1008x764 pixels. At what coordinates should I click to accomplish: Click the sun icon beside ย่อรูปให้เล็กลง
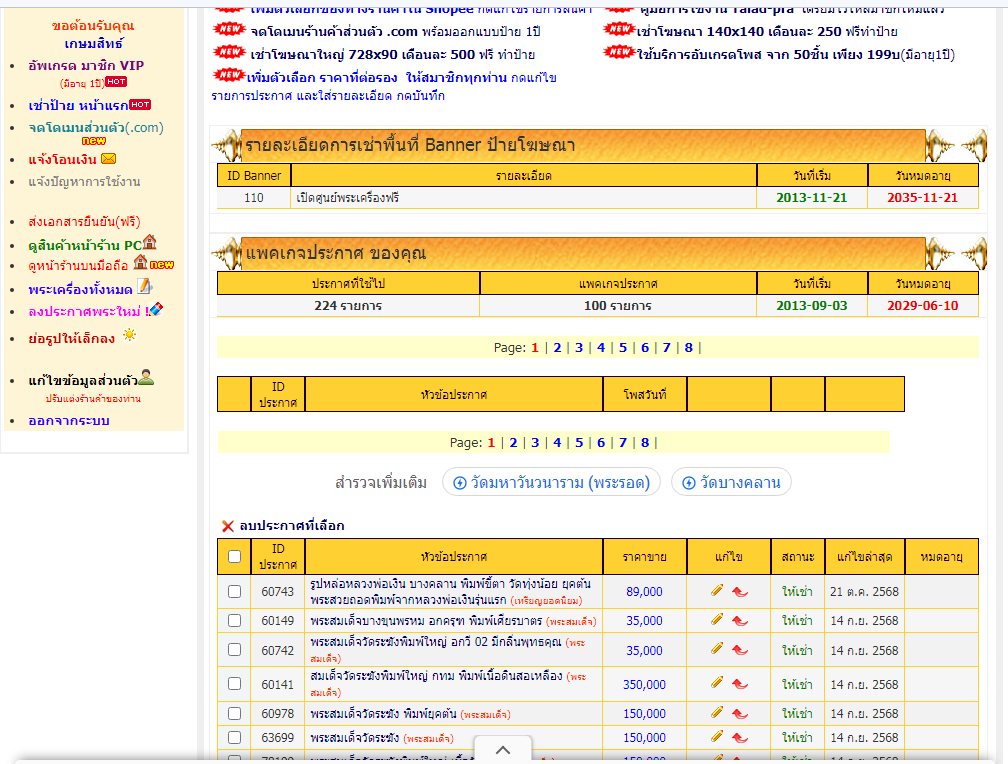(x=128, y=336)
